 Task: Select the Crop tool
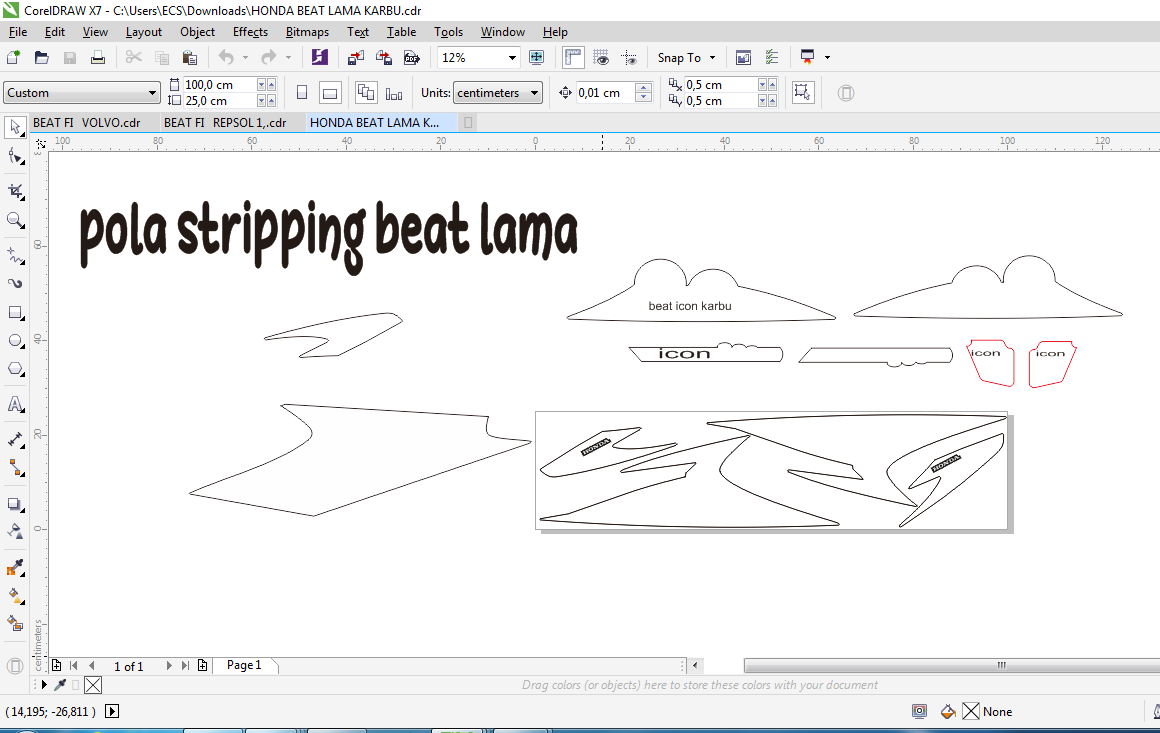click(15, 192)
